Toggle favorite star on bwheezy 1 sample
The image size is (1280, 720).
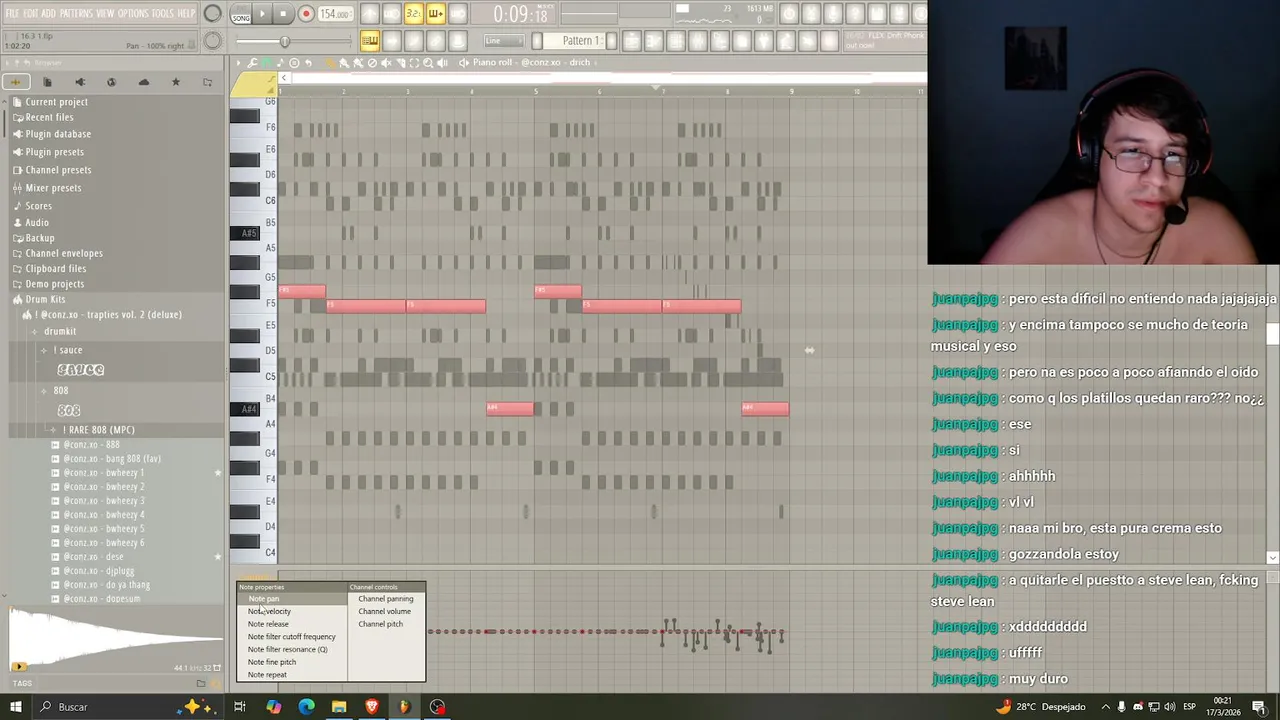(x=218, y=473)
